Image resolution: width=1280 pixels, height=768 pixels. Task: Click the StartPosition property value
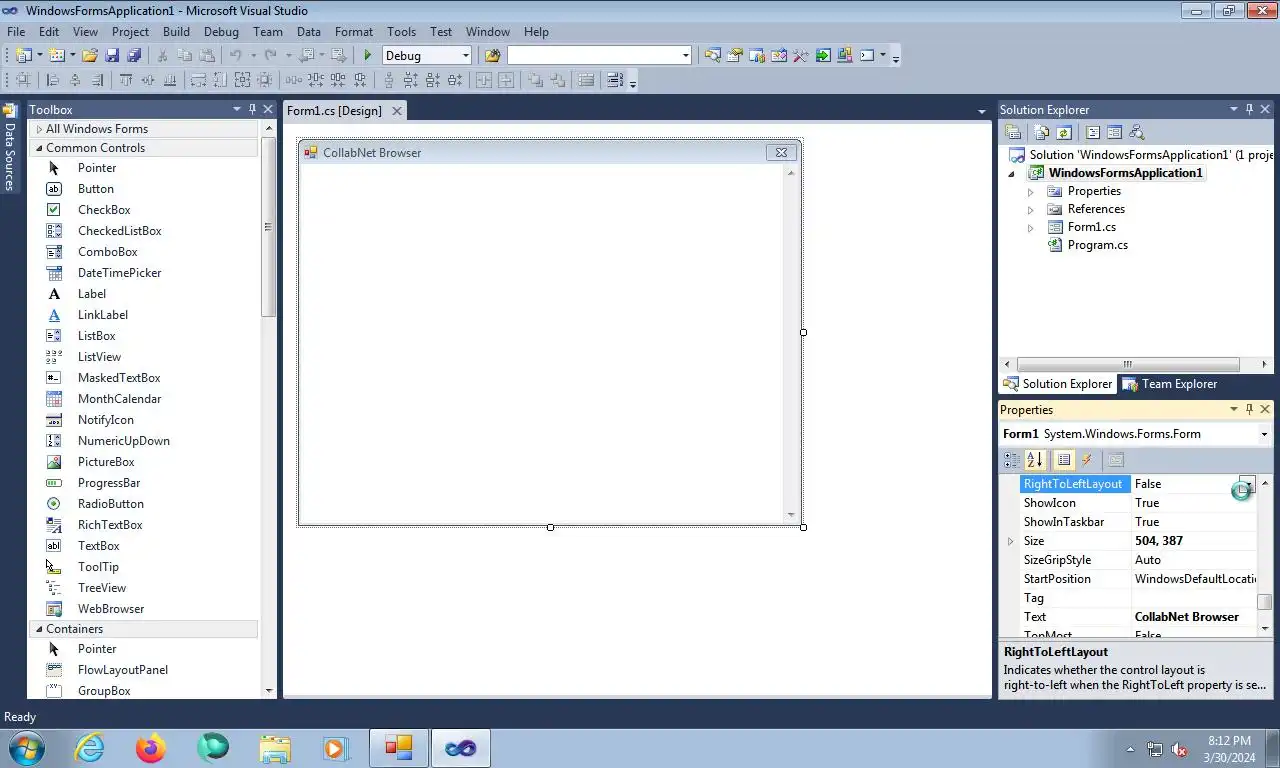coord(1194,579)
